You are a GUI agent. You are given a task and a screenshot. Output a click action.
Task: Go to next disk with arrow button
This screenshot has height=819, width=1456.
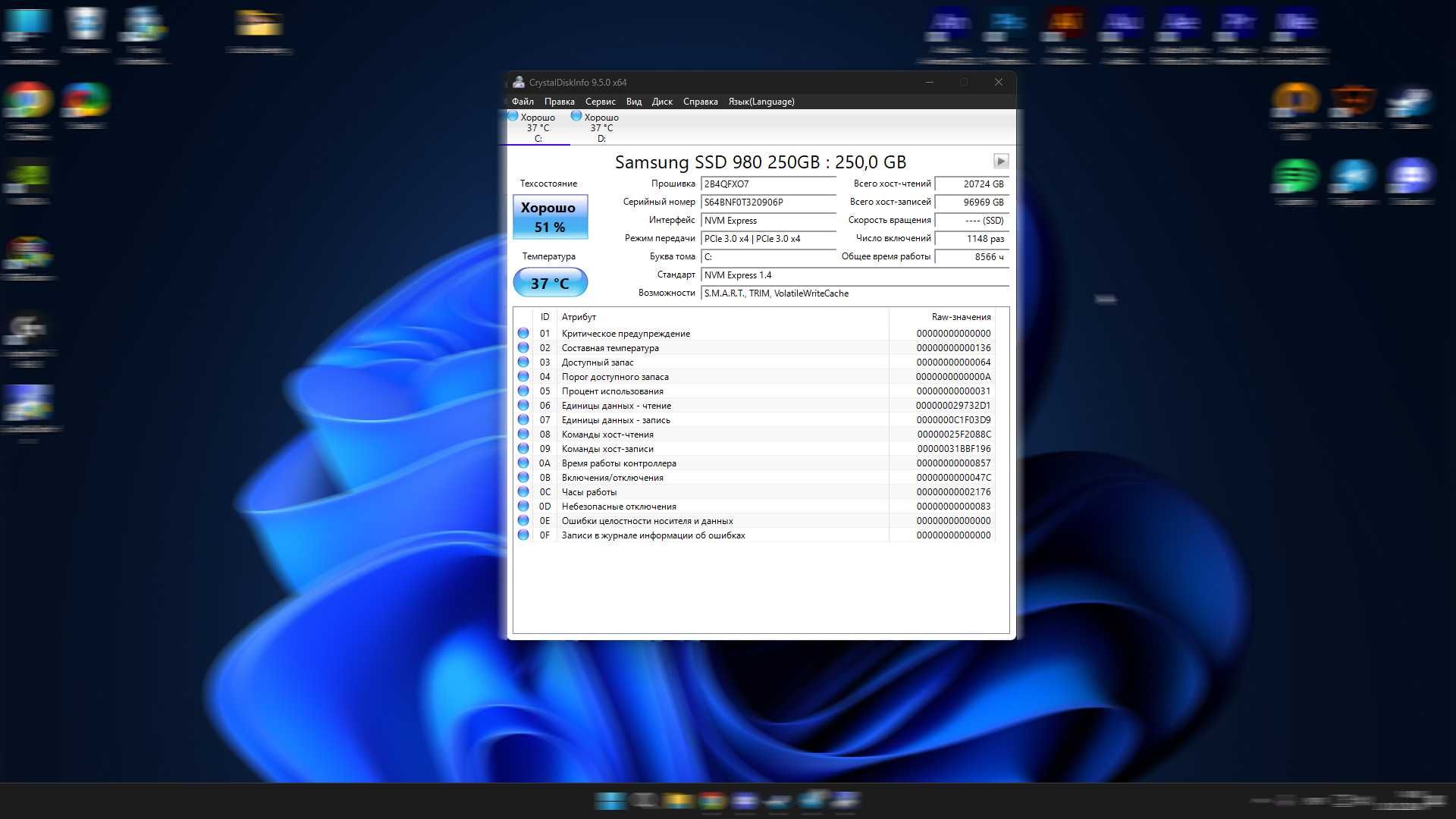[x=1001, y=161]
